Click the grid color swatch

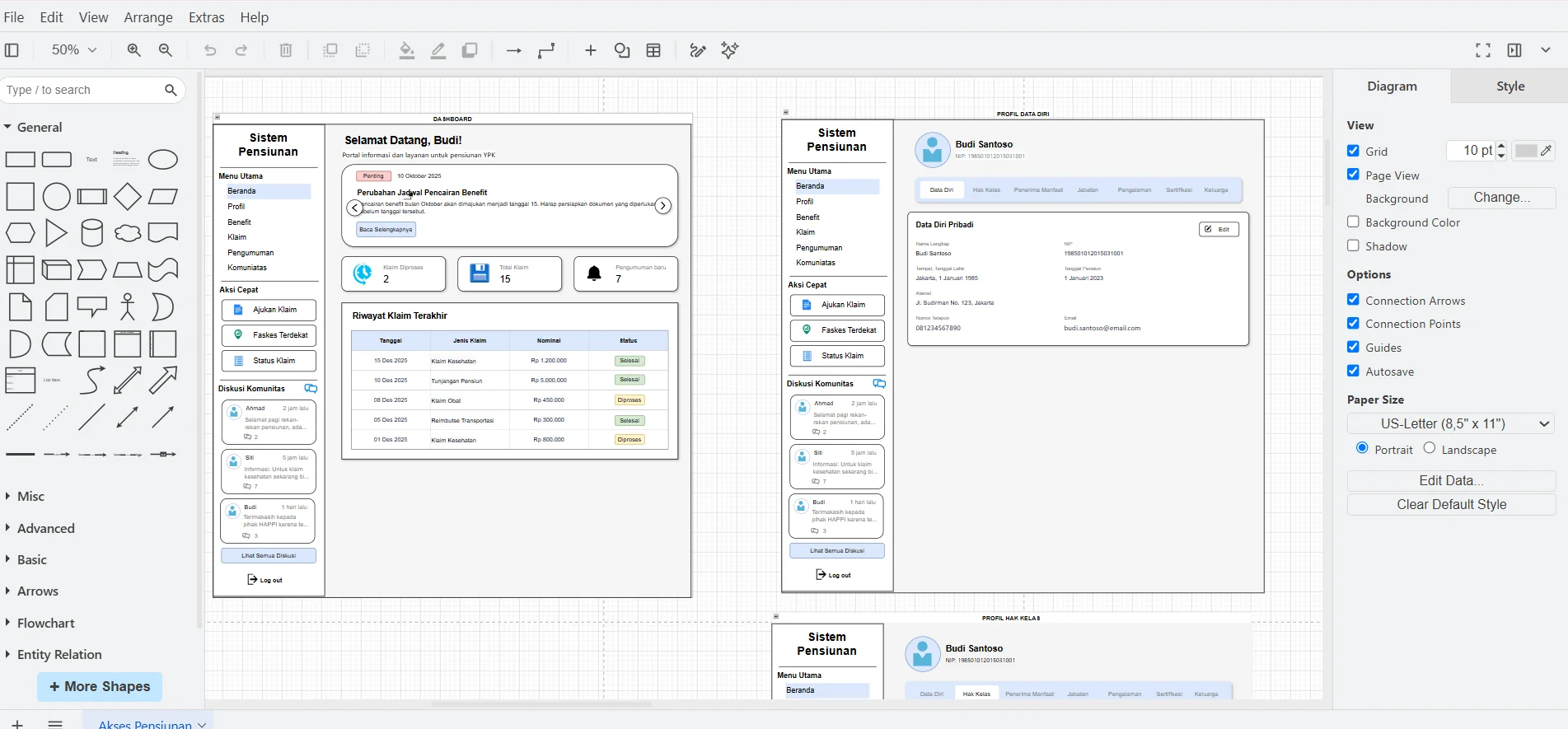pos(1533,151)
